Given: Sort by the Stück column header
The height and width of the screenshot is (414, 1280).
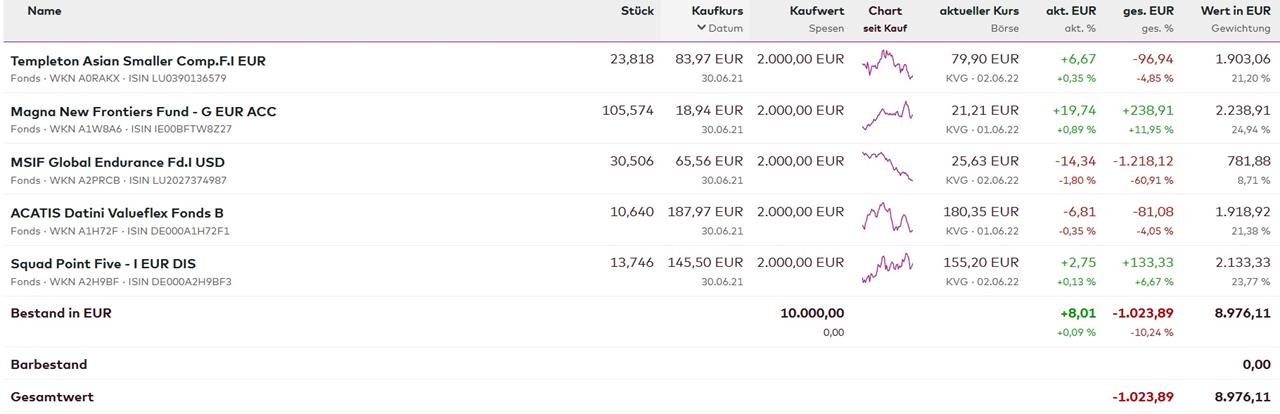Looking at the screenshot, I should pyautogui.click(x=637, y=11).
